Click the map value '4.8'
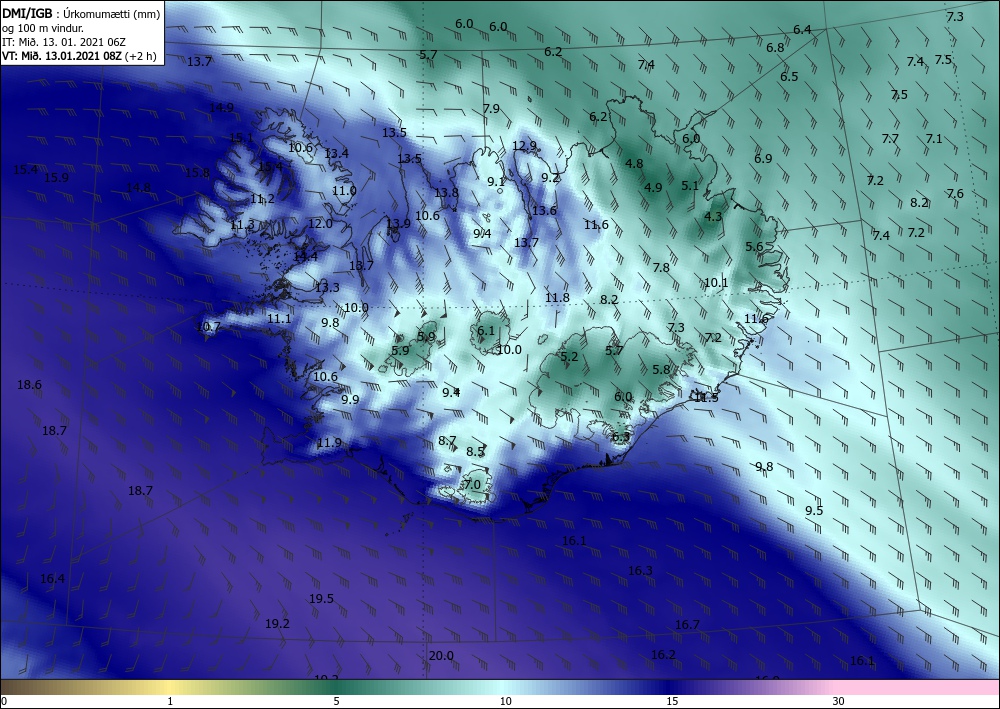The width and height of the screenshot is (1000, 709). click(634, 163)
